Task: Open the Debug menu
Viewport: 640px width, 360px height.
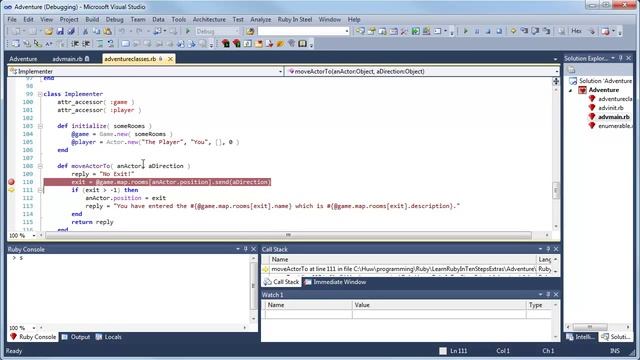Action: [x=114, y=19]
